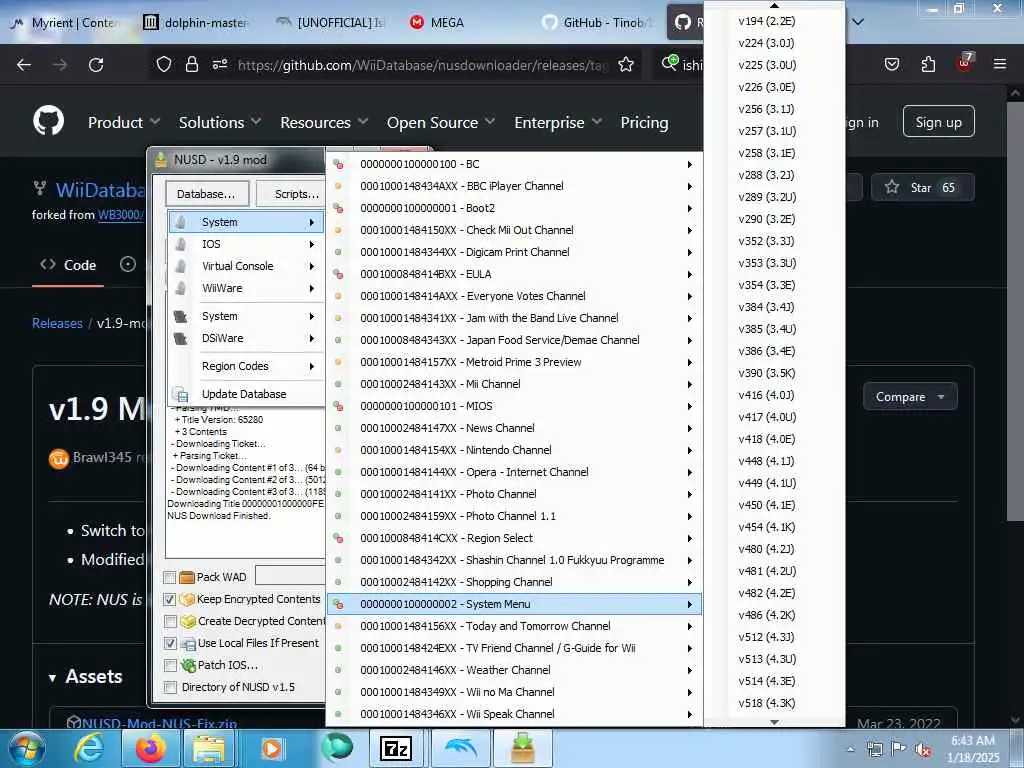Click the muted volume tray icon

click(923, 750)
